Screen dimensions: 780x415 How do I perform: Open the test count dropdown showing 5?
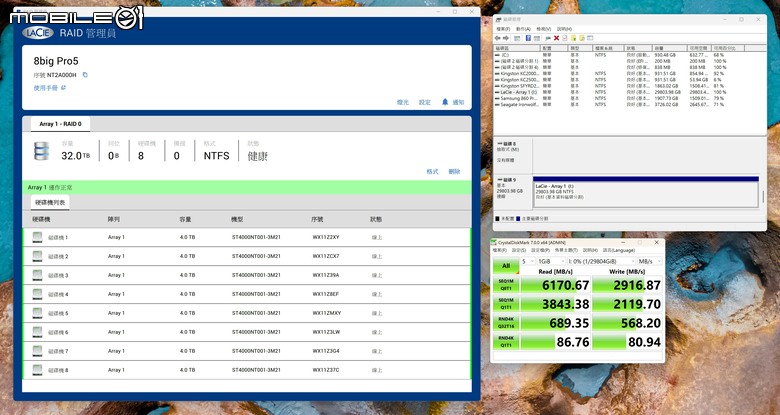pyautogui.click(x=527, y=261)
